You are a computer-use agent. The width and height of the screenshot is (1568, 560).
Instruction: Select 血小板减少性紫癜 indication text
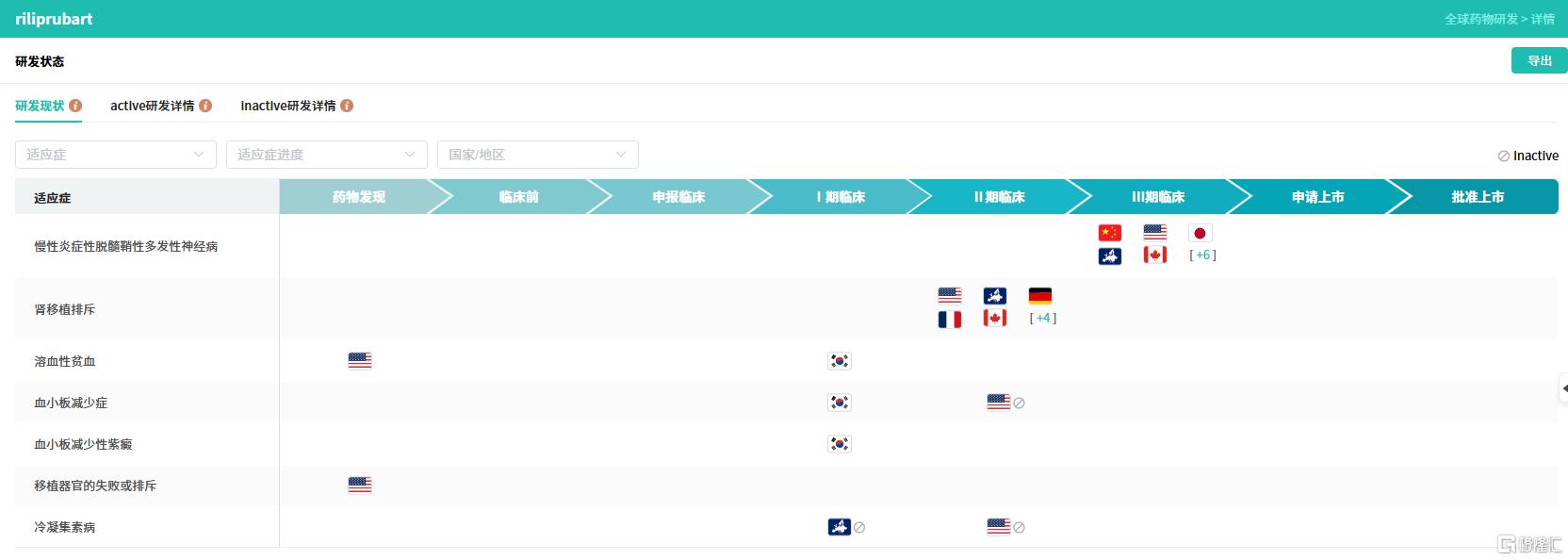[83, 444]
